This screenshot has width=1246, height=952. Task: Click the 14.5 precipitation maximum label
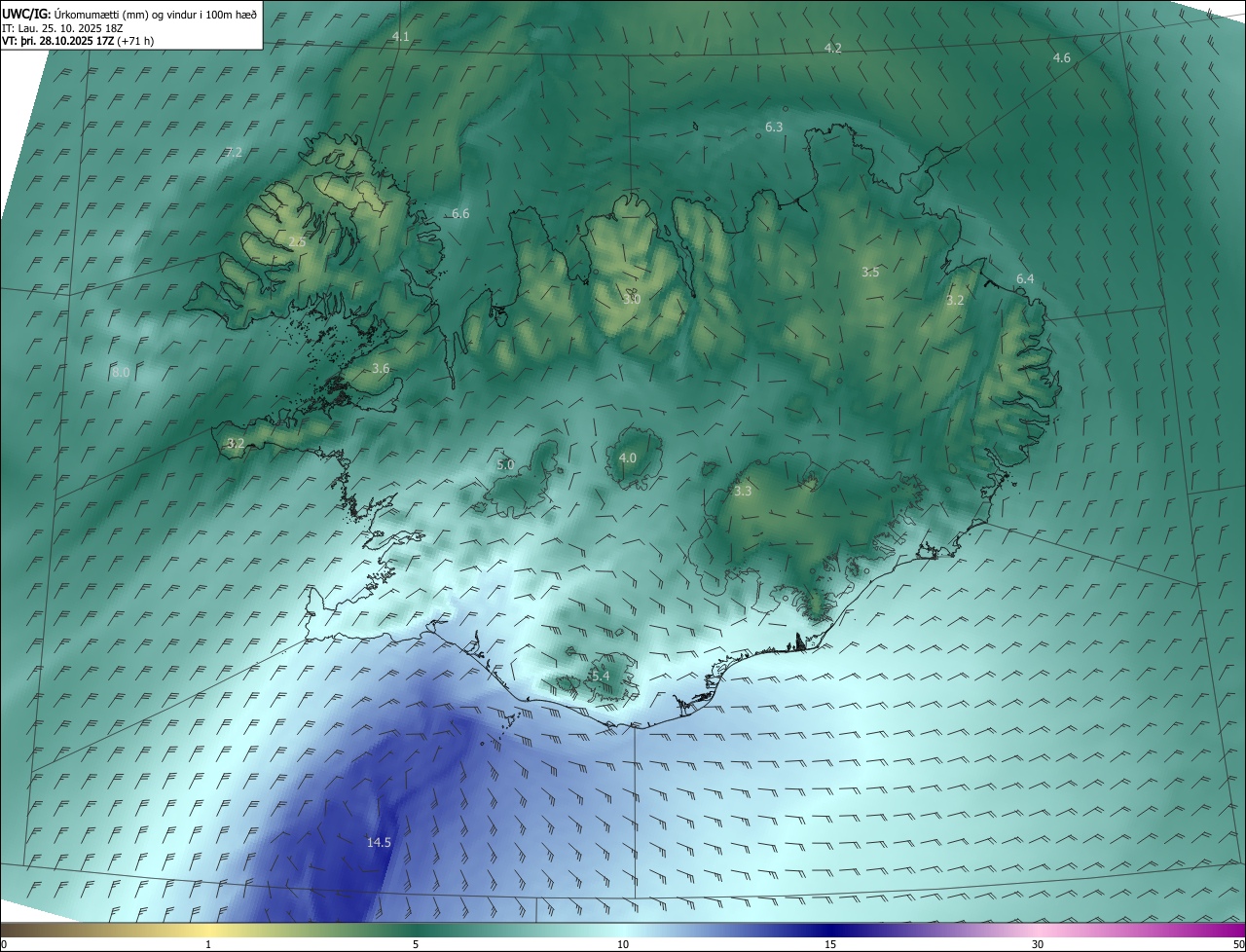pos(379,842)
